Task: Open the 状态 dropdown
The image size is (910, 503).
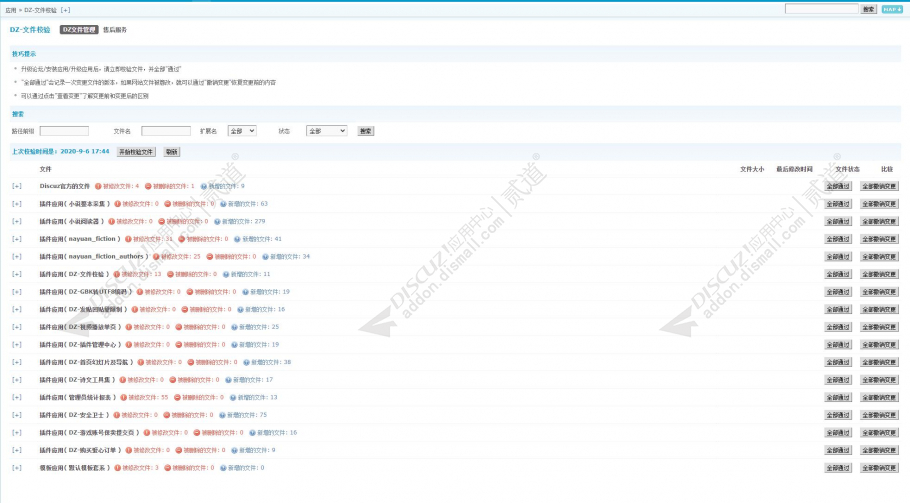Action: coord(327,131)
